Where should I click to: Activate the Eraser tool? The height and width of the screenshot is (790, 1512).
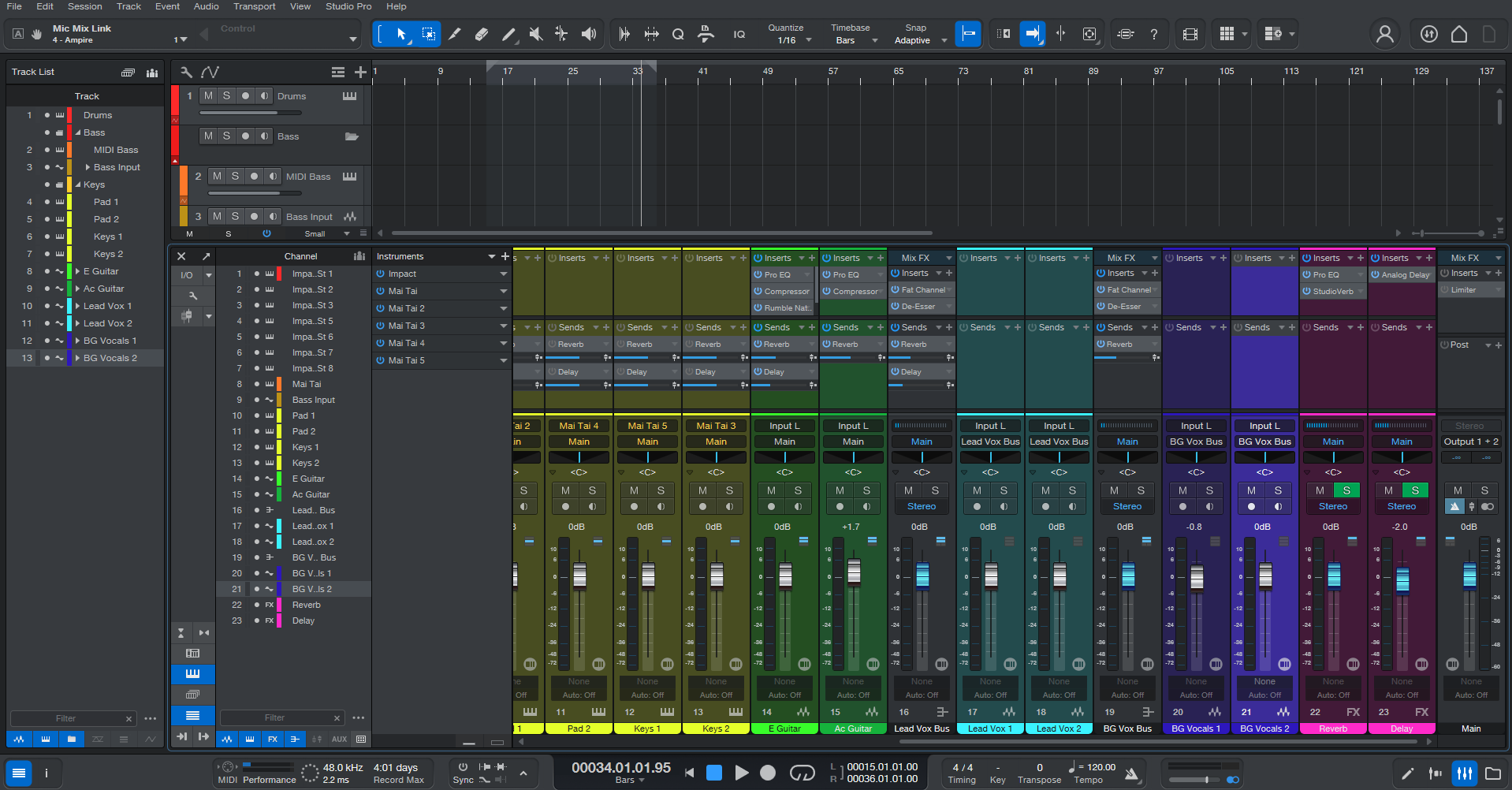tap(482, 34)
